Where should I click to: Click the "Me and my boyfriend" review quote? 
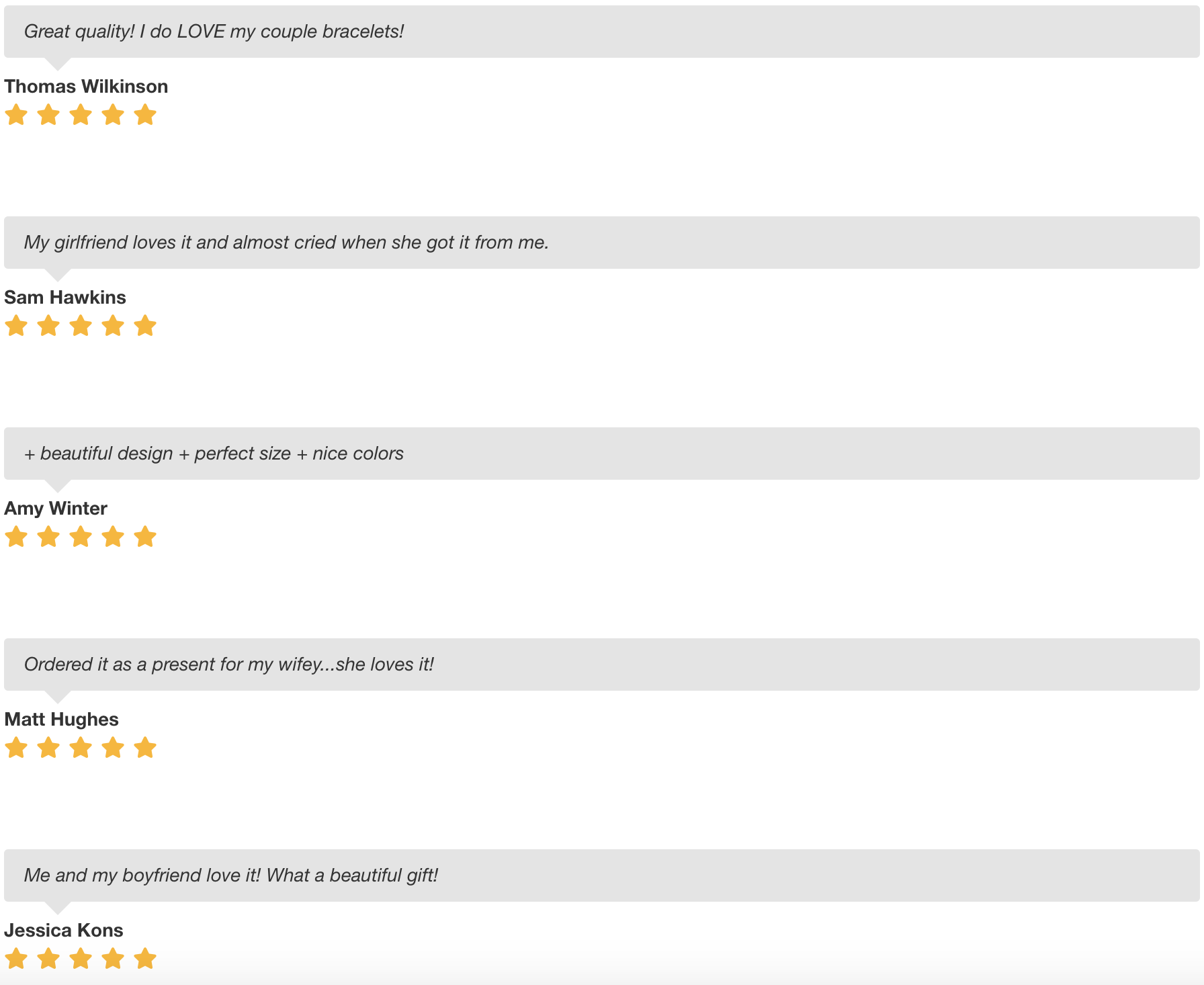coord(230,875)
